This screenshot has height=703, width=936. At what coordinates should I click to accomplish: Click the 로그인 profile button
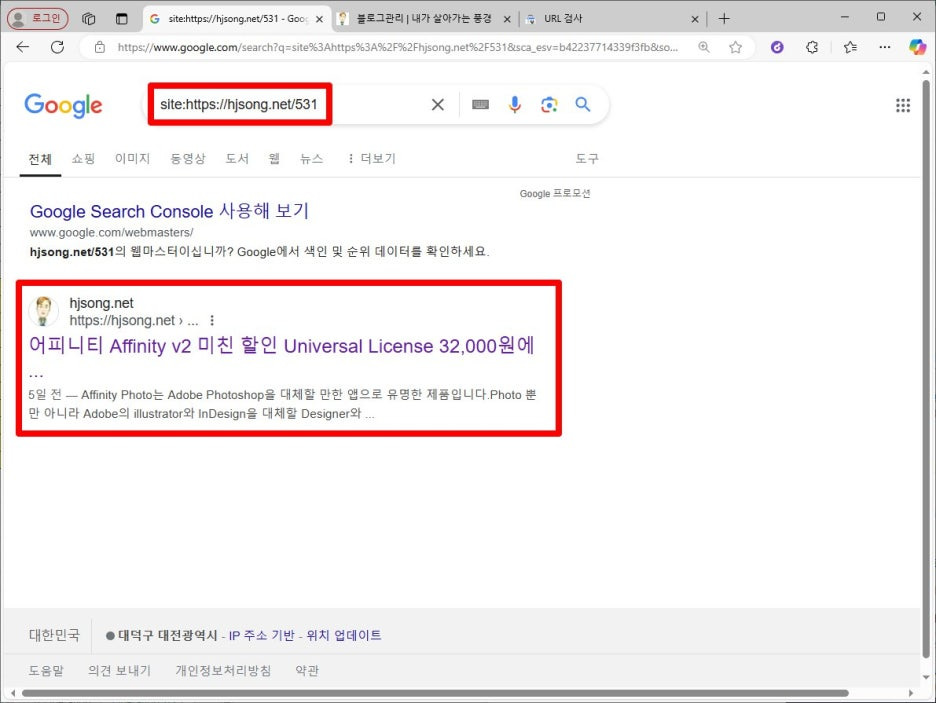(37, 18)
